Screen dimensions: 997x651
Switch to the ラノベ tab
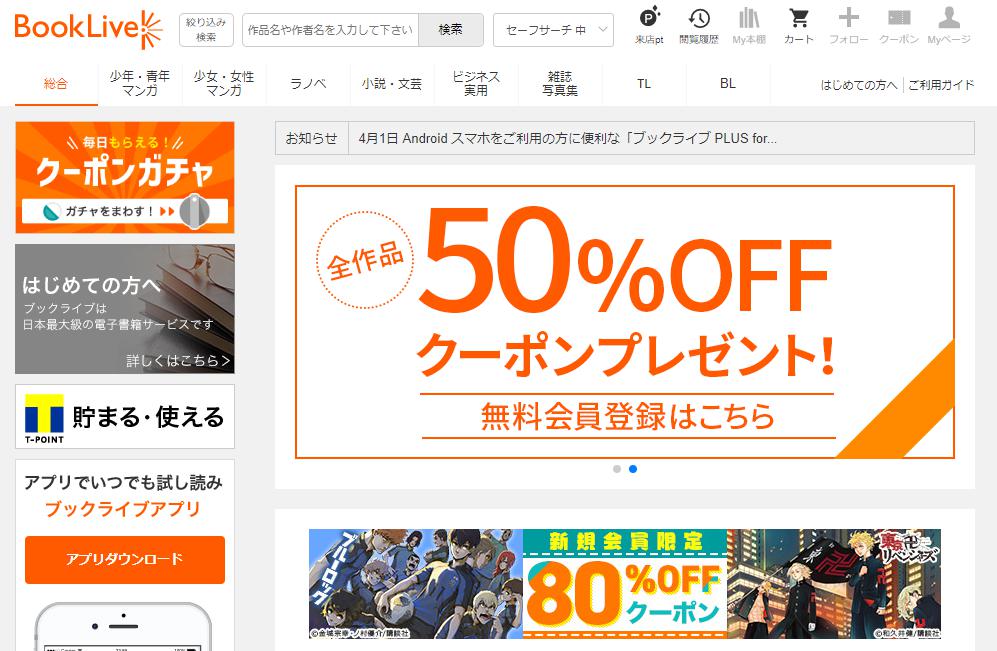coord(308,83)
